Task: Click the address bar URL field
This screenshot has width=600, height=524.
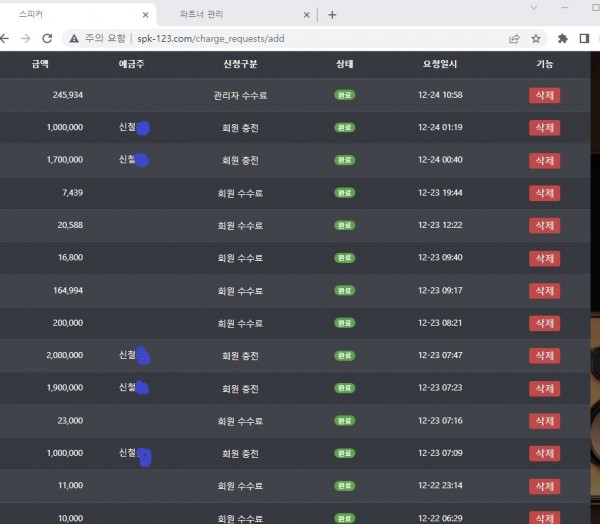Action: pos(300,38)
